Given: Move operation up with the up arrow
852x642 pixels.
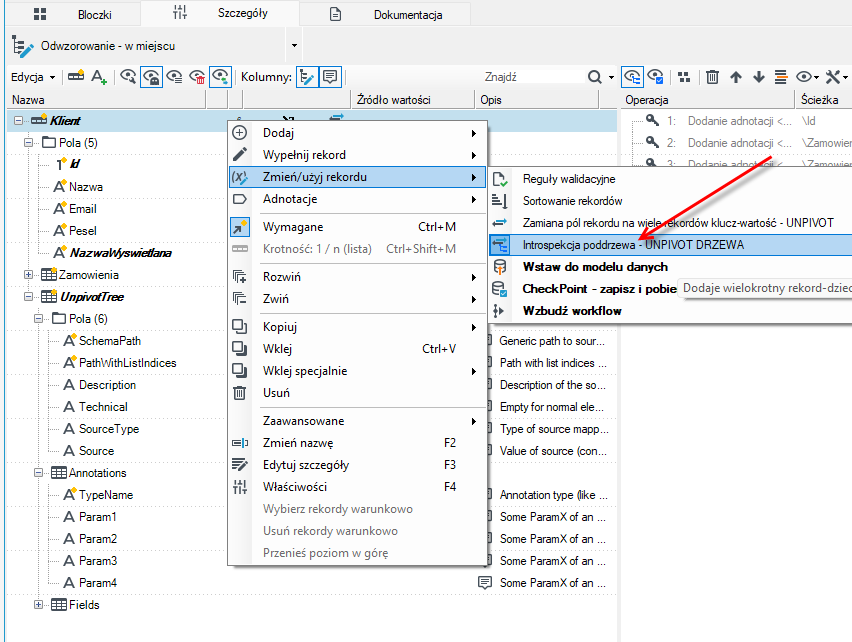Looking at the screenshot, I should click(736, 77).
